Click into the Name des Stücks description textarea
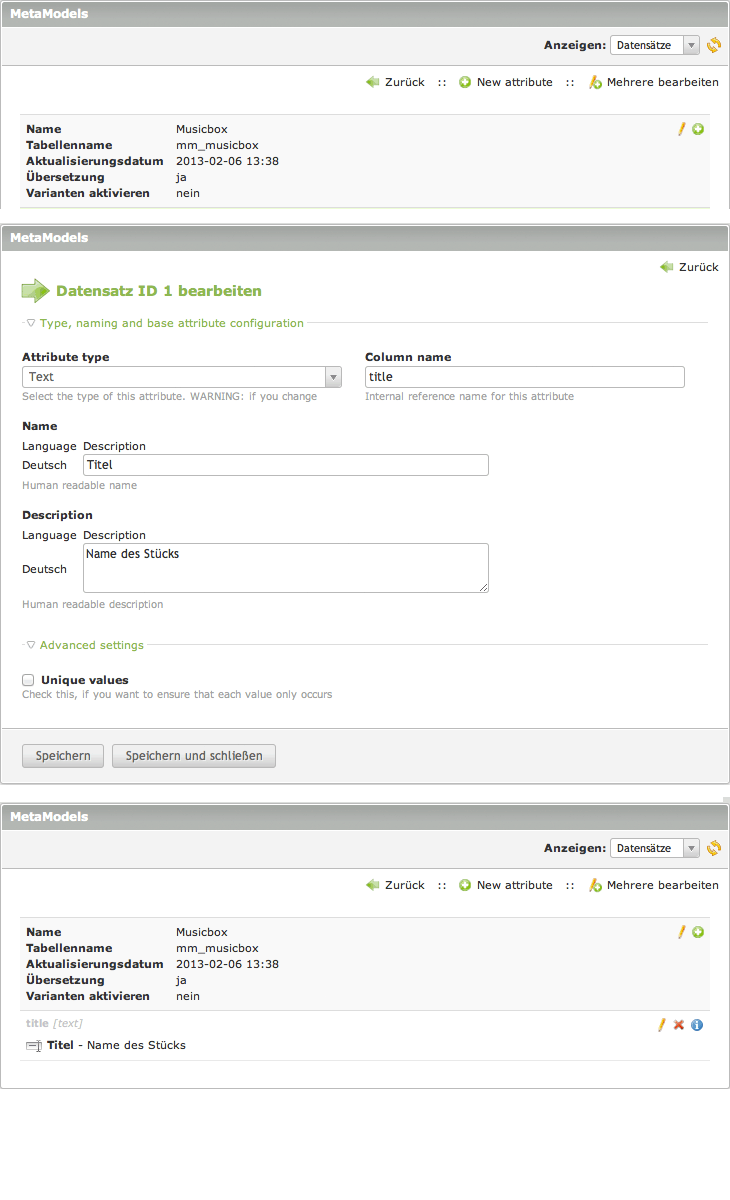This screenshot has height=1200, width=730. pos(285,568)
